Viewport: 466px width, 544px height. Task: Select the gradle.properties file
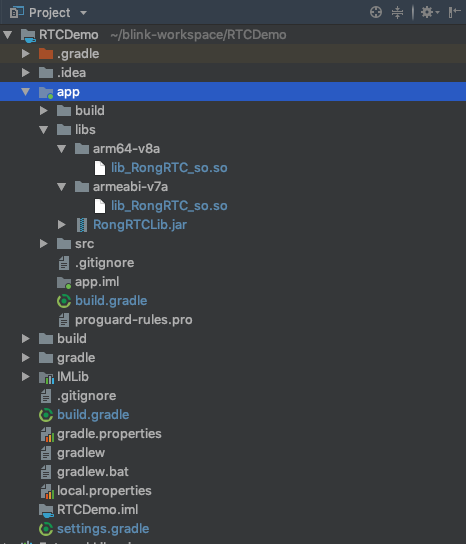click(109, 434)
